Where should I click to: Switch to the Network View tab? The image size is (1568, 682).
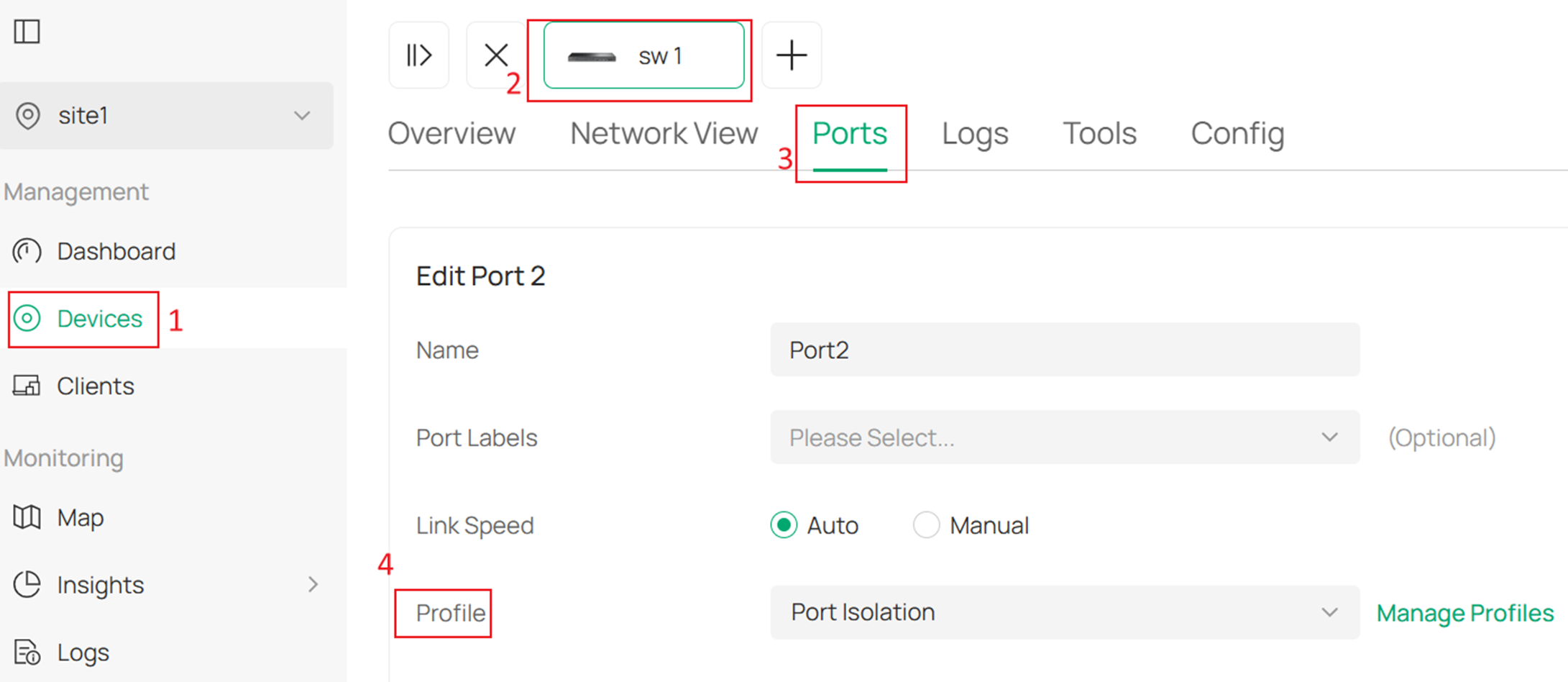point(664,133)
